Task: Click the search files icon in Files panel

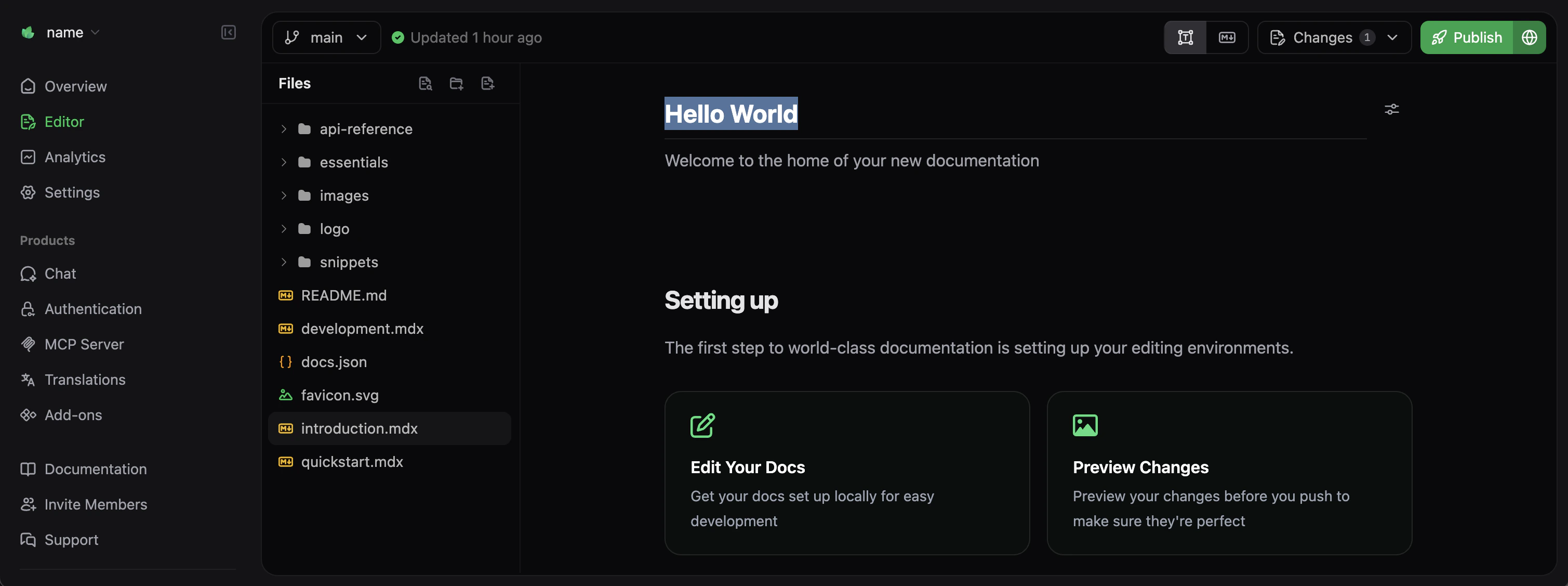Action: tap(426, 83)
